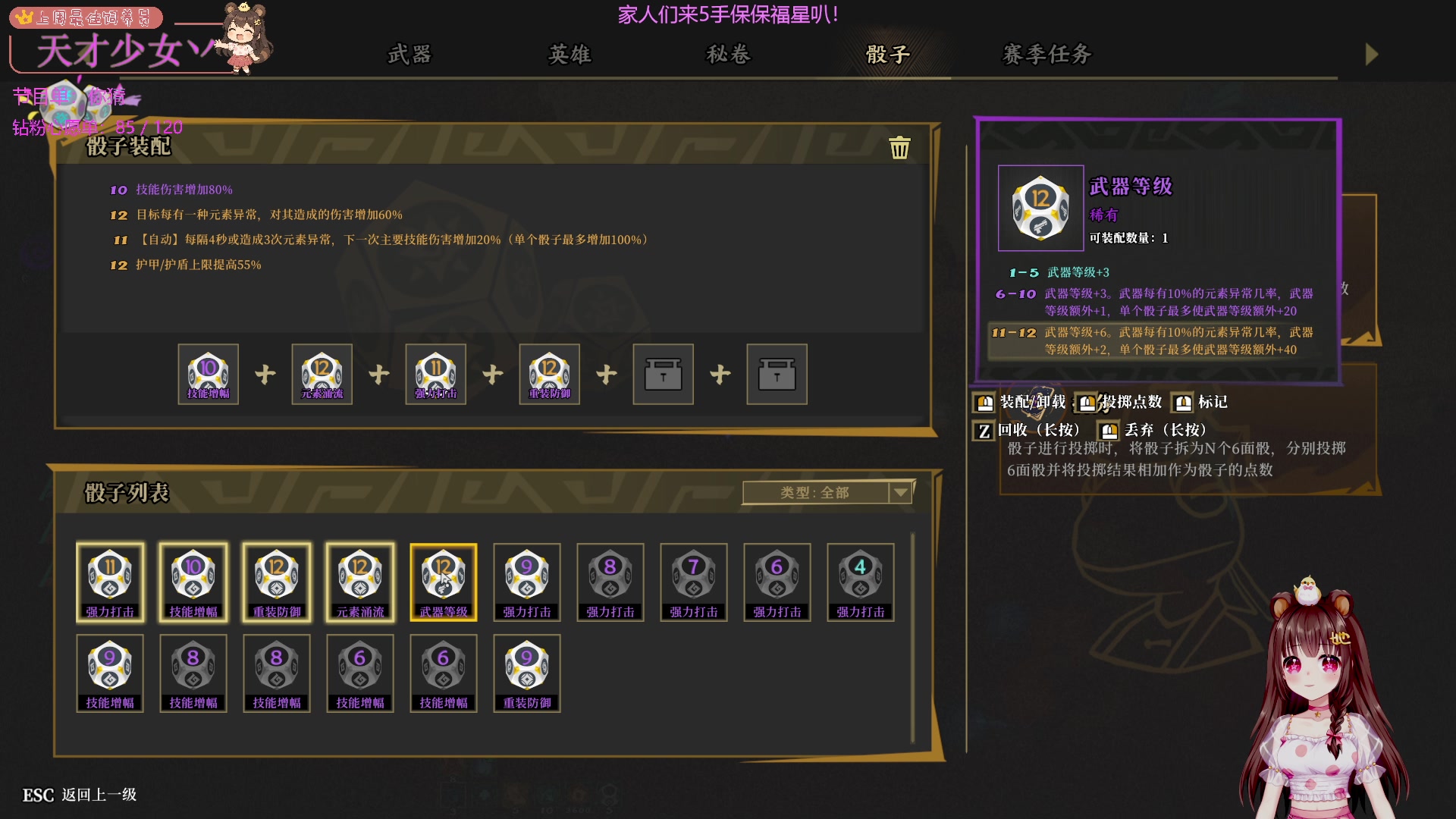Click the last empty dice slot
Screen dimensions: 1456x819
click(x=777, y=374)
